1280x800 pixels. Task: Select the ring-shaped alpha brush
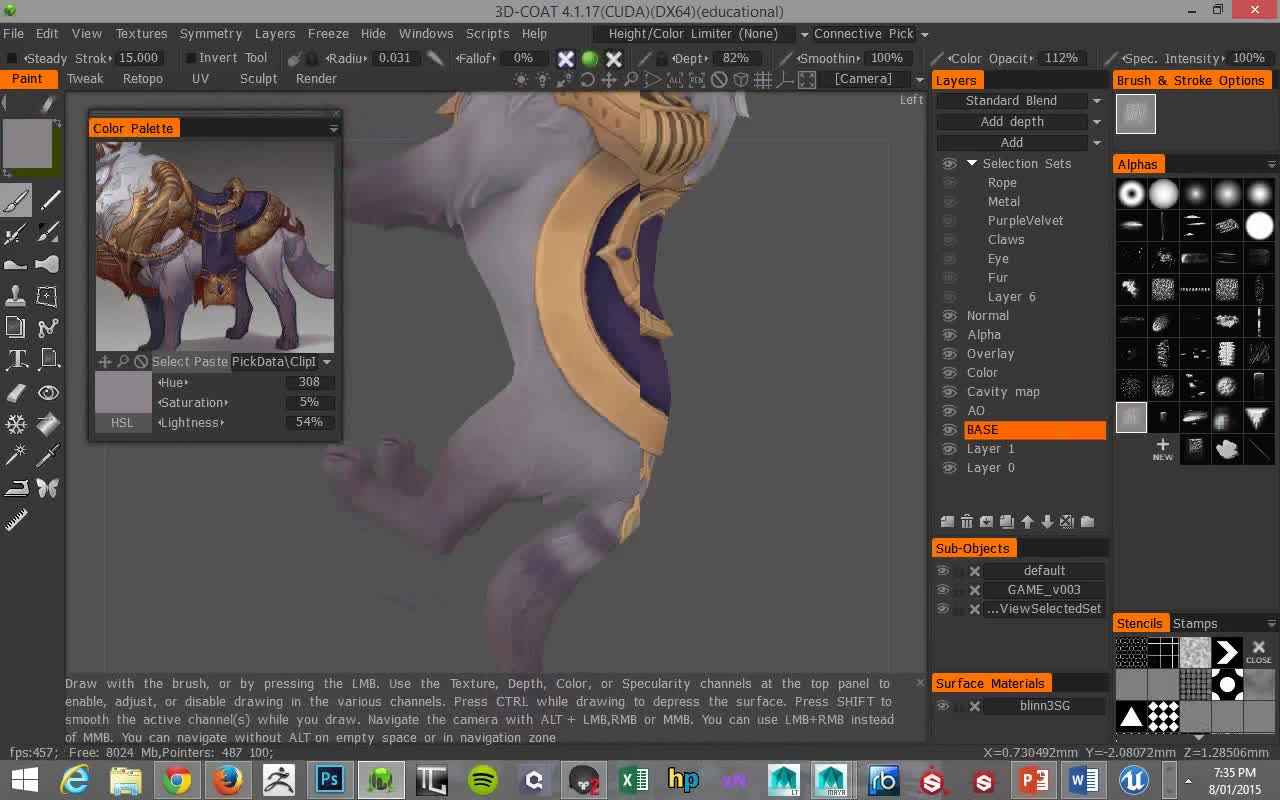point(1131,194)
